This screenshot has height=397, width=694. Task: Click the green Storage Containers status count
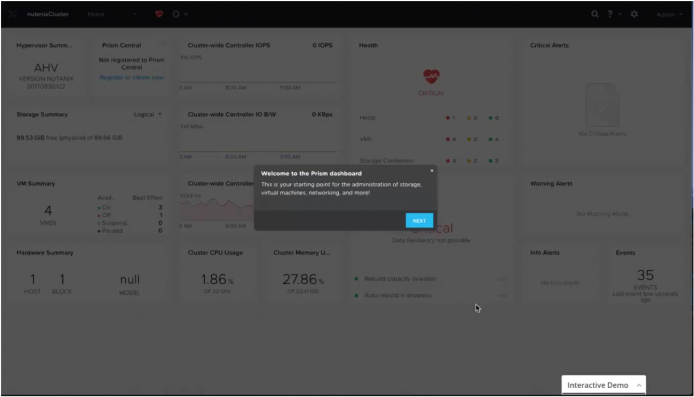[494, 161]
